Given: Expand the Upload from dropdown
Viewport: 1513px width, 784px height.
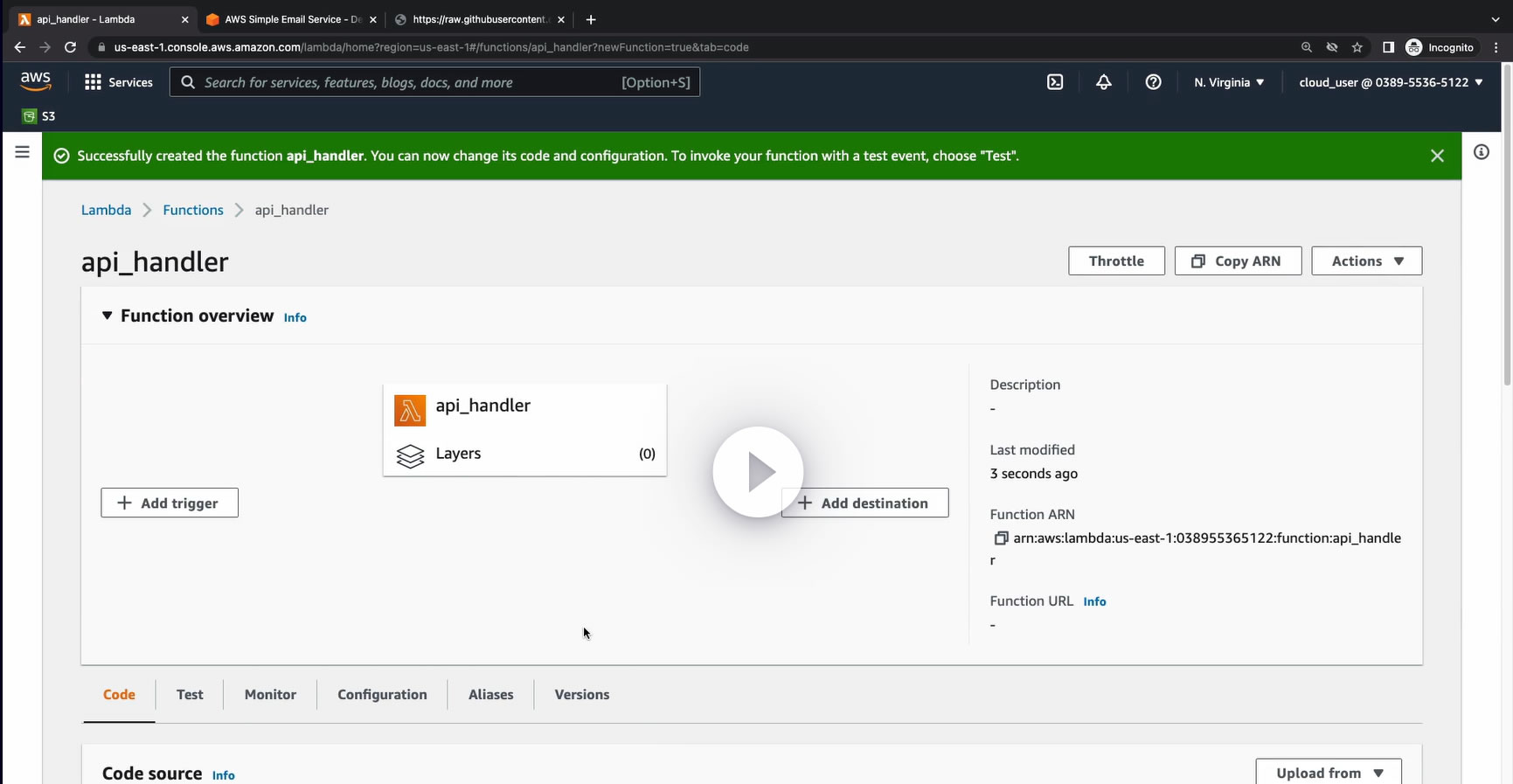Looking at the screenshot, I should click(x=1329, y=773).
